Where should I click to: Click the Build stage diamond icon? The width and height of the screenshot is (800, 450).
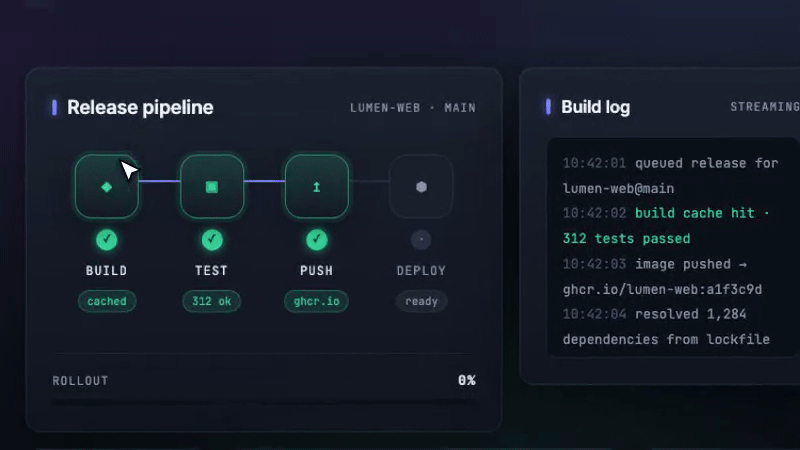pyautogui.click(x=107, y=187)
